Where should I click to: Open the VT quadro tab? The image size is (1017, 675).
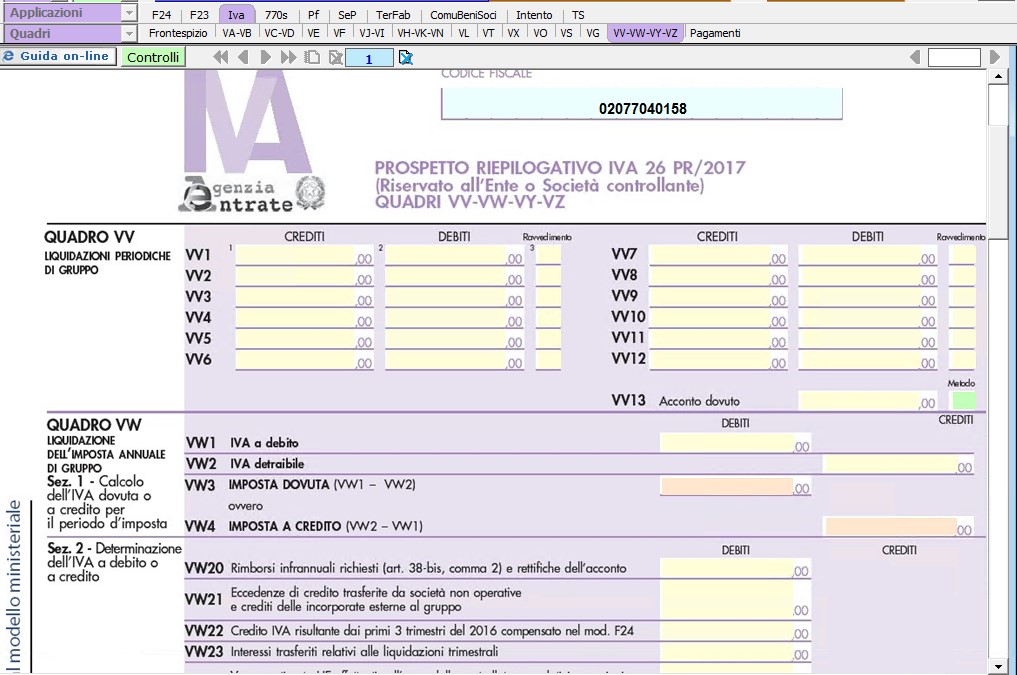(488, 33)
